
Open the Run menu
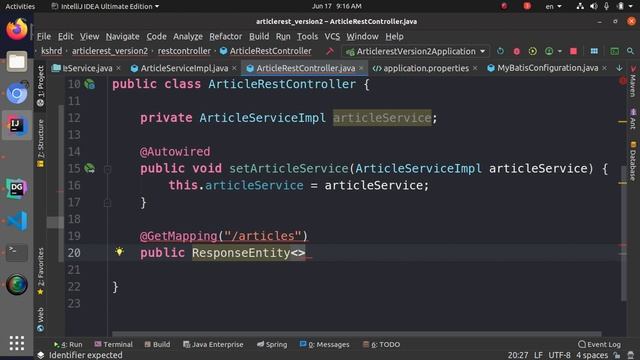tap(283, 36)
